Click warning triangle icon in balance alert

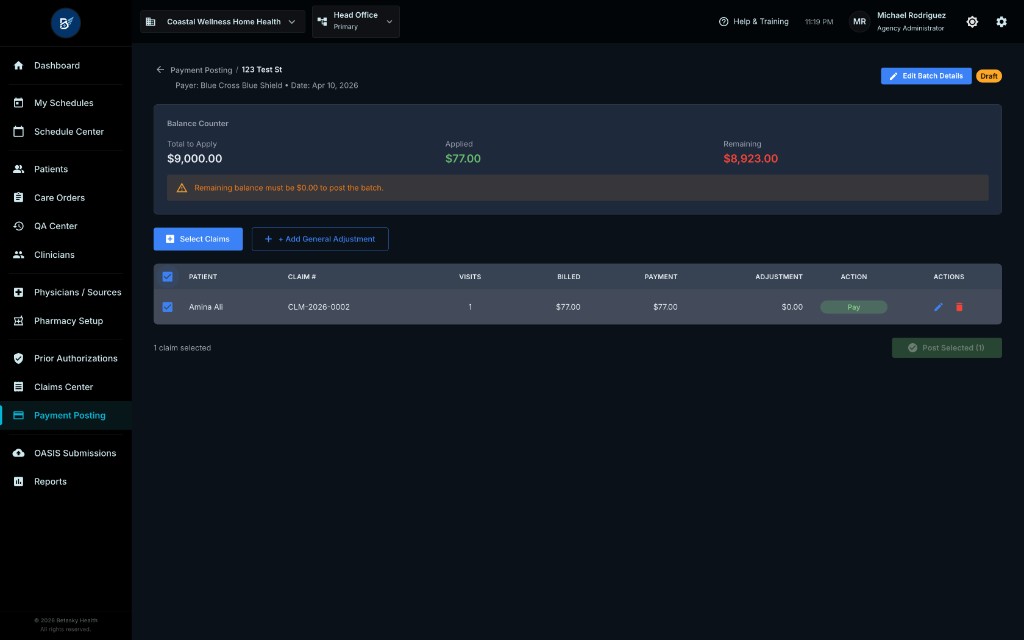pos(182,188)
